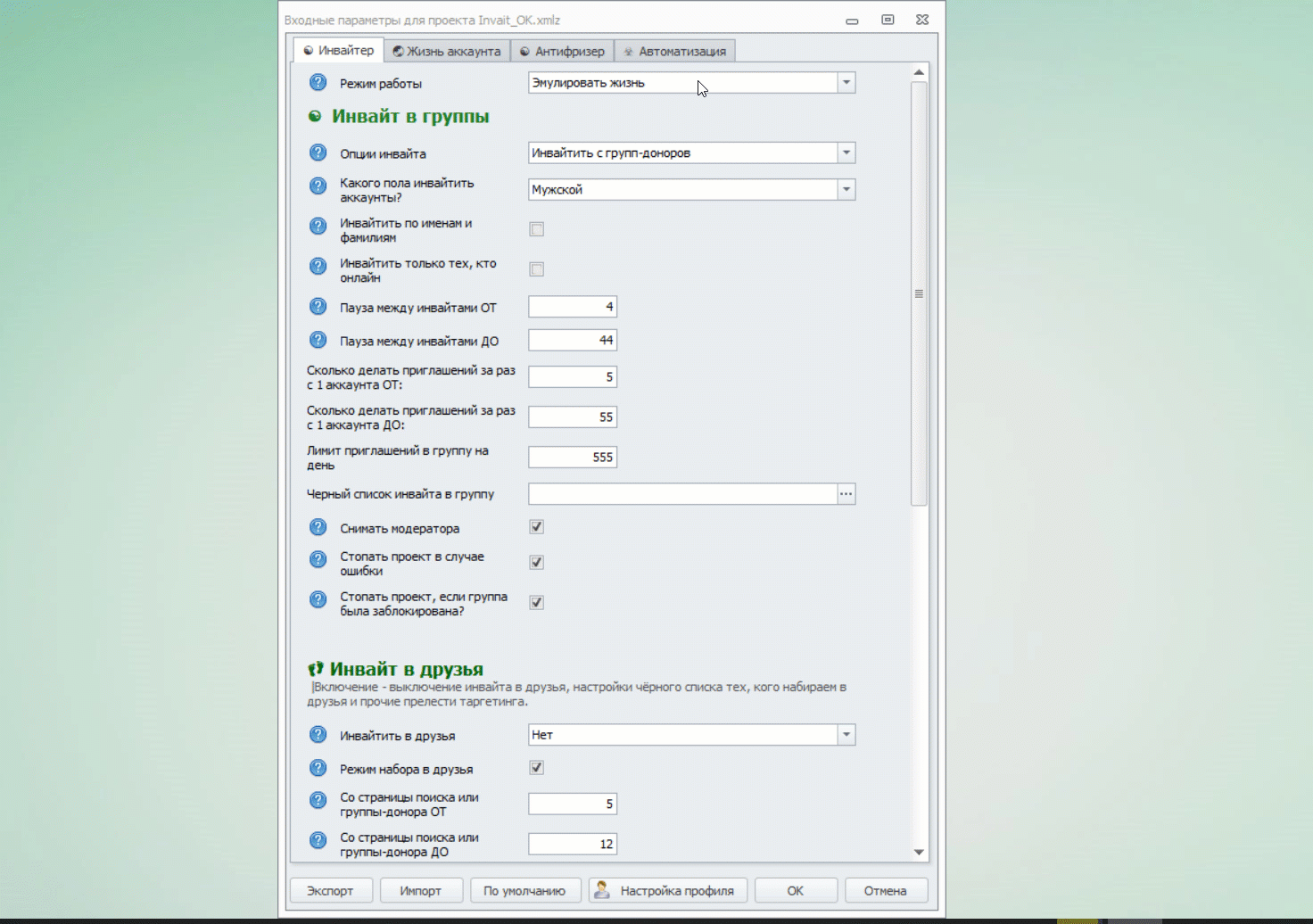Toggle Стопать проект в случае ошибки checkbox

click(x=537, y=563)
